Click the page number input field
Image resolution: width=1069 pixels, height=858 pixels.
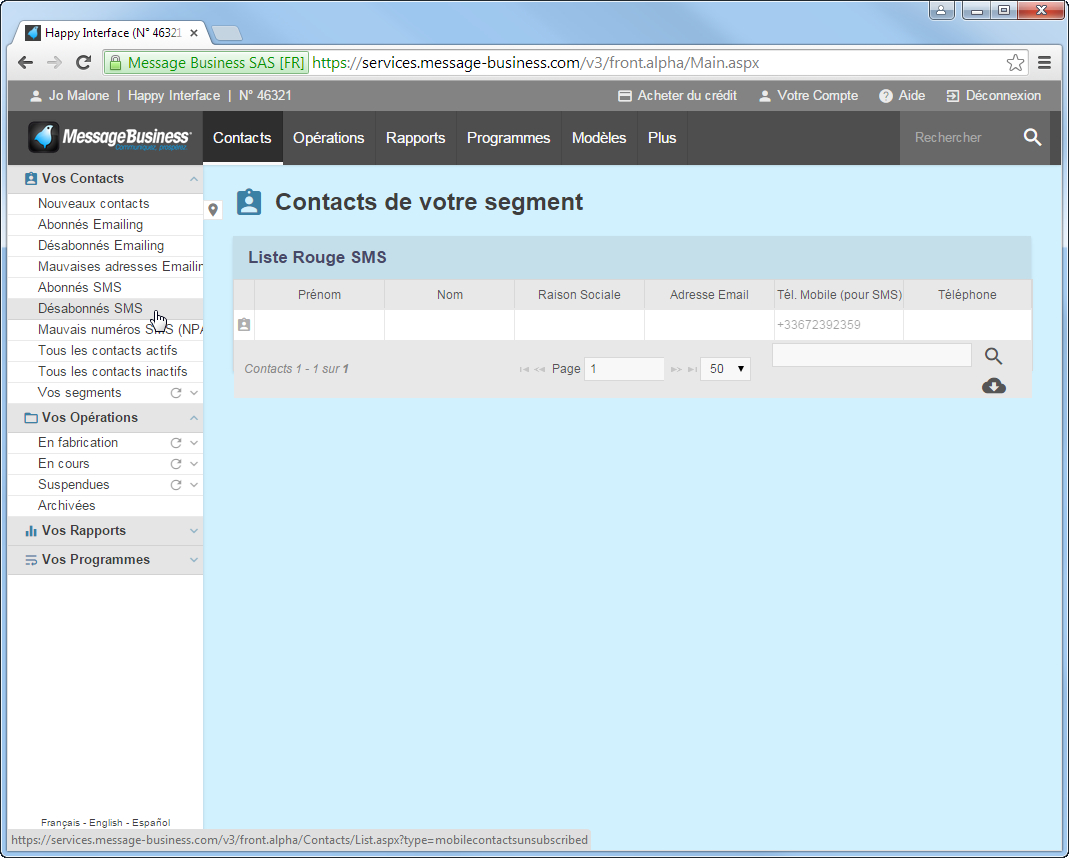point(624,369)
